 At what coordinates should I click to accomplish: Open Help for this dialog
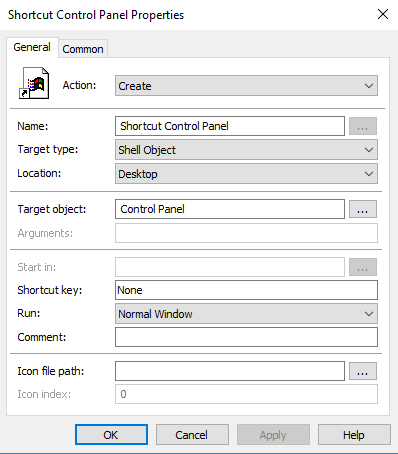coord(354,435)
